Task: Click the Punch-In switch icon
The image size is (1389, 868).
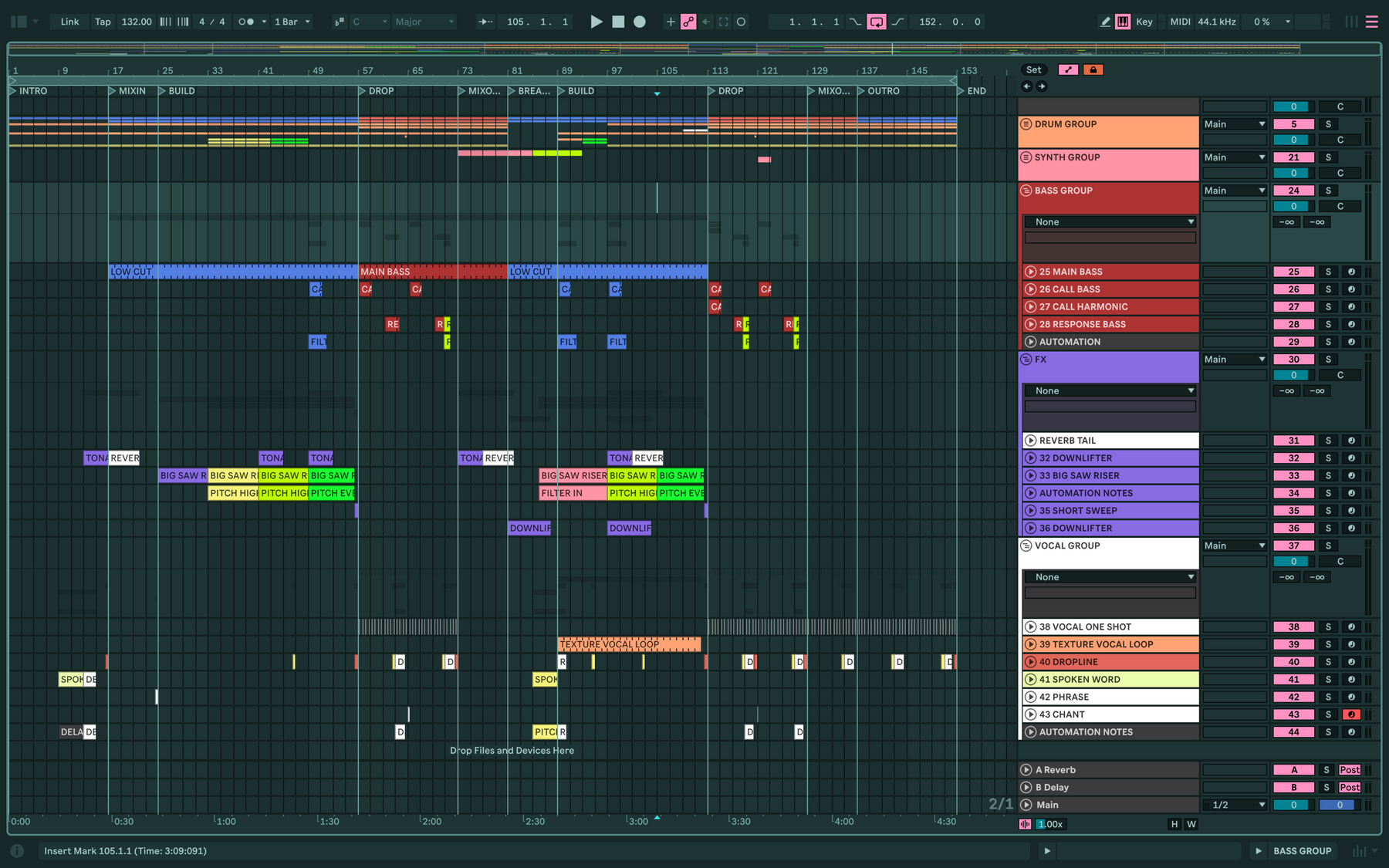Action: click(856, 22)
